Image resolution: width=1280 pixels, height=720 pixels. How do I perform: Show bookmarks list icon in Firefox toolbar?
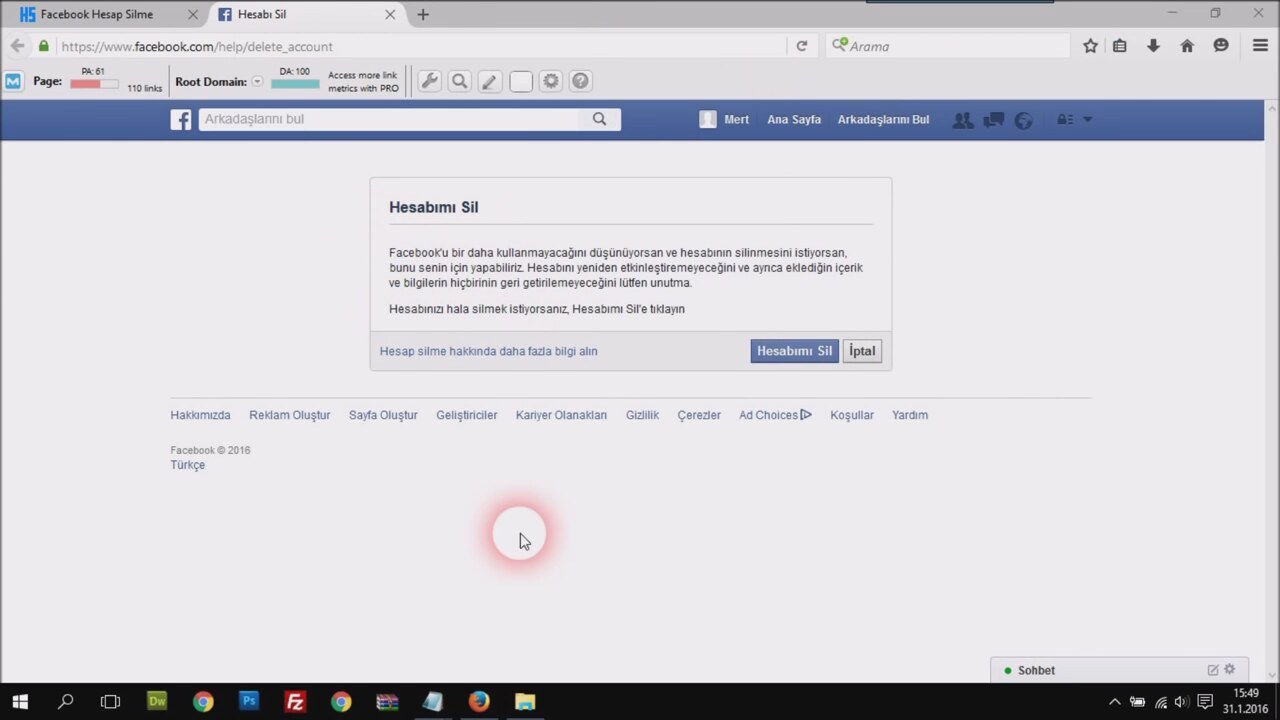click(1120, 46)
